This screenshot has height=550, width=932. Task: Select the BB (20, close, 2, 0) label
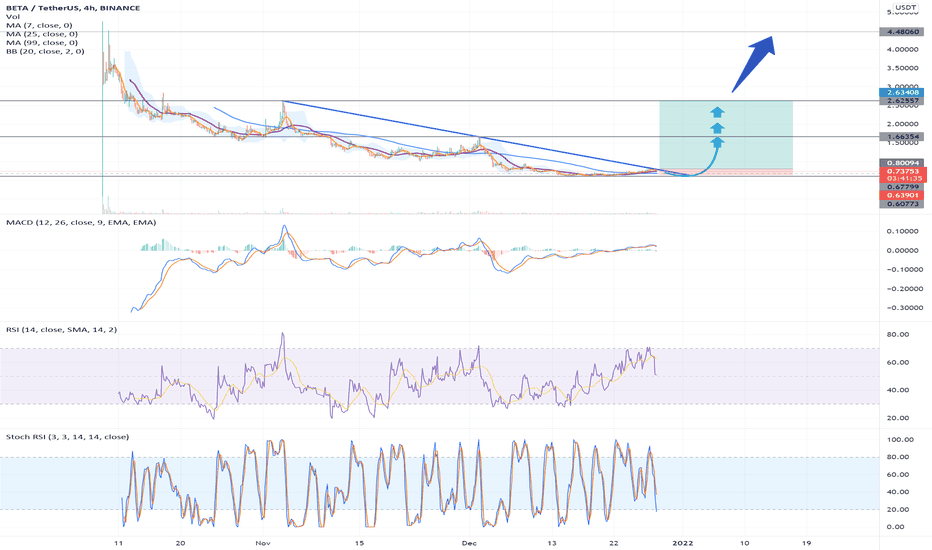pyautogui.click(x=45, y=51)
